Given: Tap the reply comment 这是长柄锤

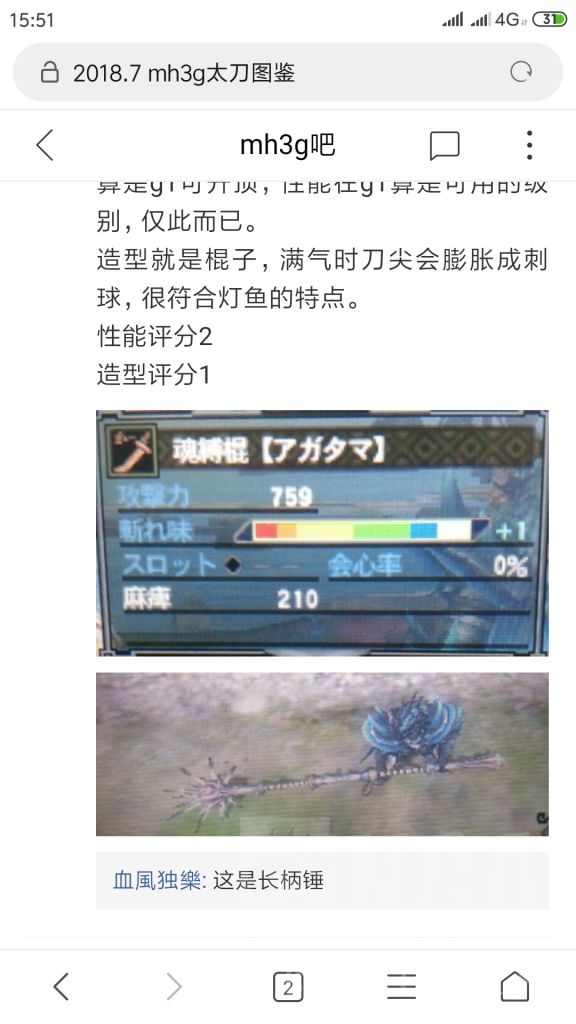Looking at the screenshot, I should (268, 880).
